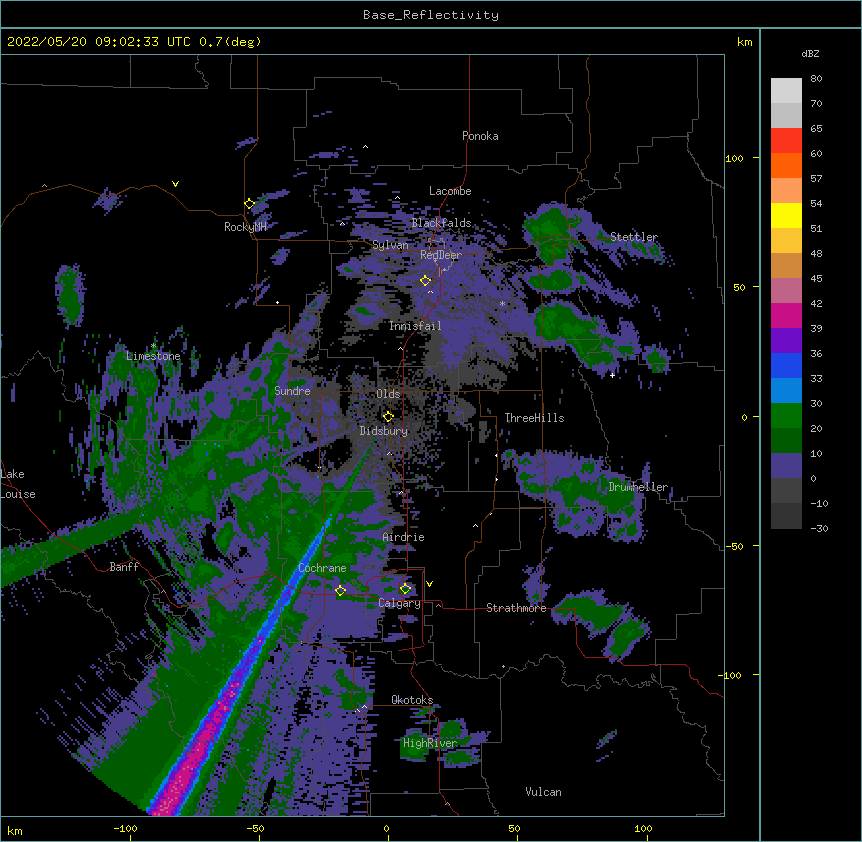This screenshot has height=842, width=862.
Task: Click the Stettler label
Action: pos(634,237)
